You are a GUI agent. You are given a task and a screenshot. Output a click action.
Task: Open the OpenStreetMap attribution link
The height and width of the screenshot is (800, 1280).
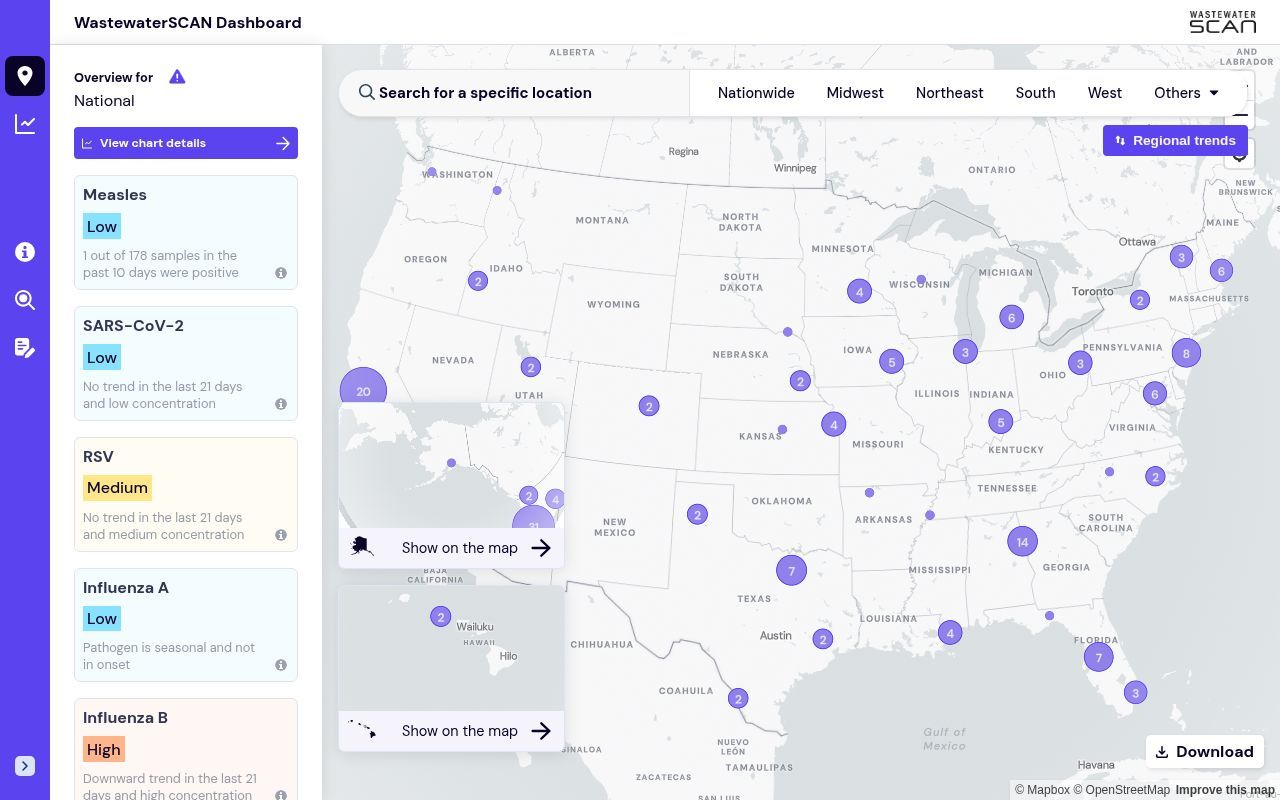(1122, 790)
